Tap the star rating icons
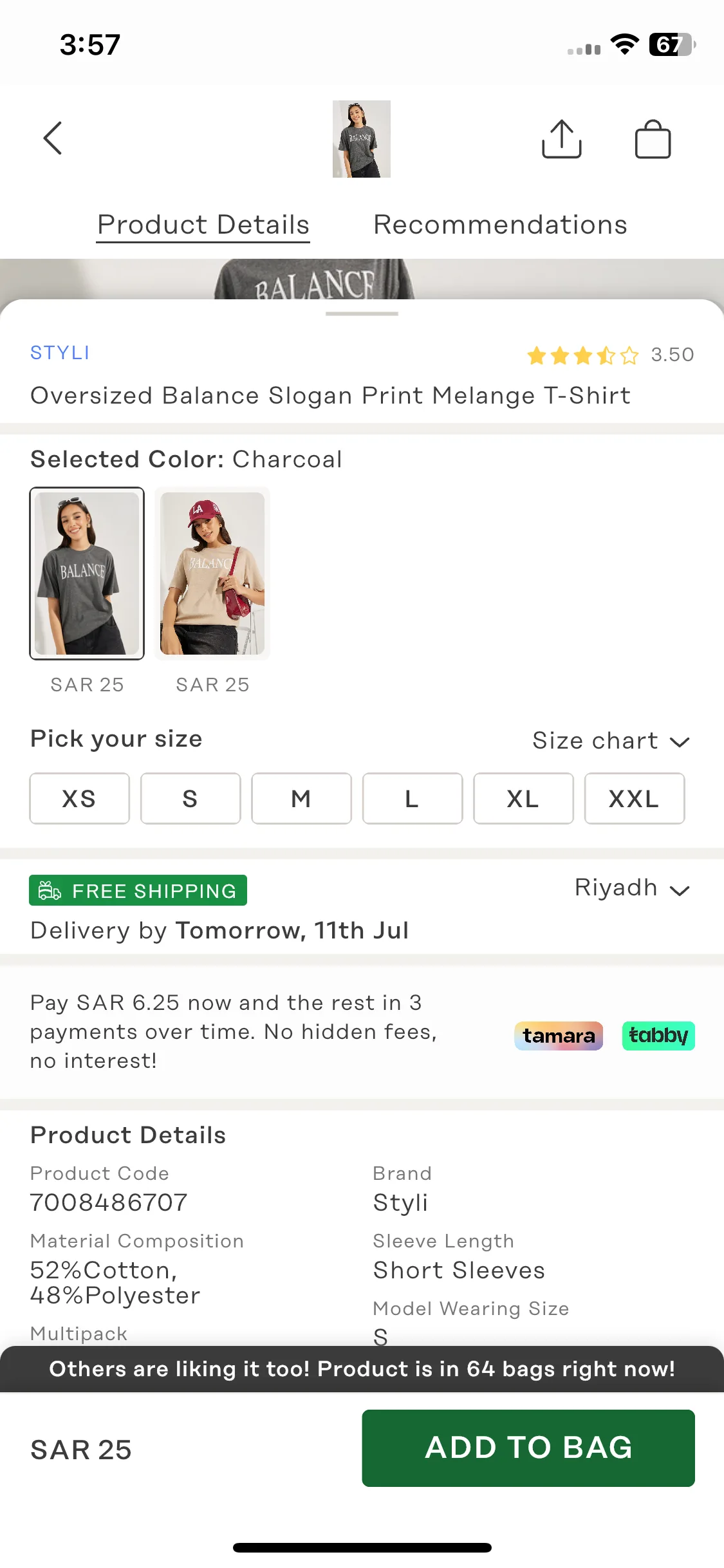Image resolution: width=724 pixels, height=1568 pixels. pyautogui.click(x=582, y=355)
